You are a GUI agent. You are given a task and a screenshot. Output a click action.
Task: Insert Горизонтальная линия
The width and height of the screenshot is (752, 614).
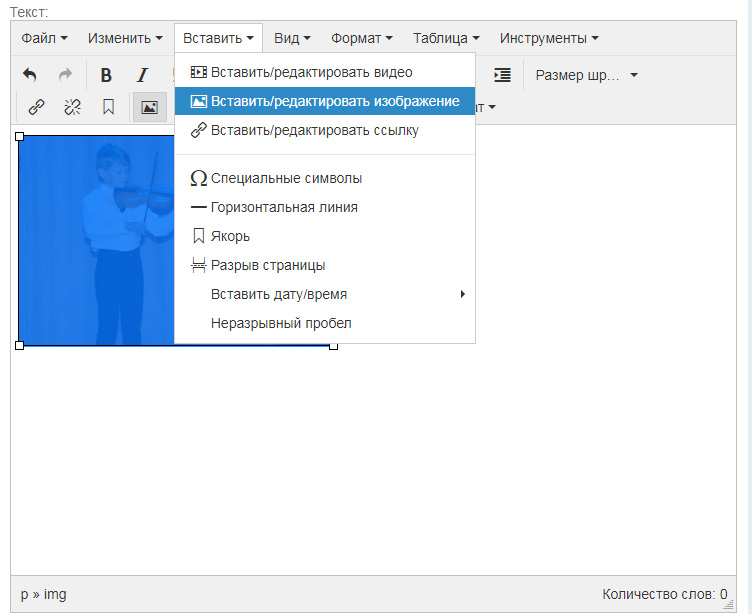pos(325,207)
